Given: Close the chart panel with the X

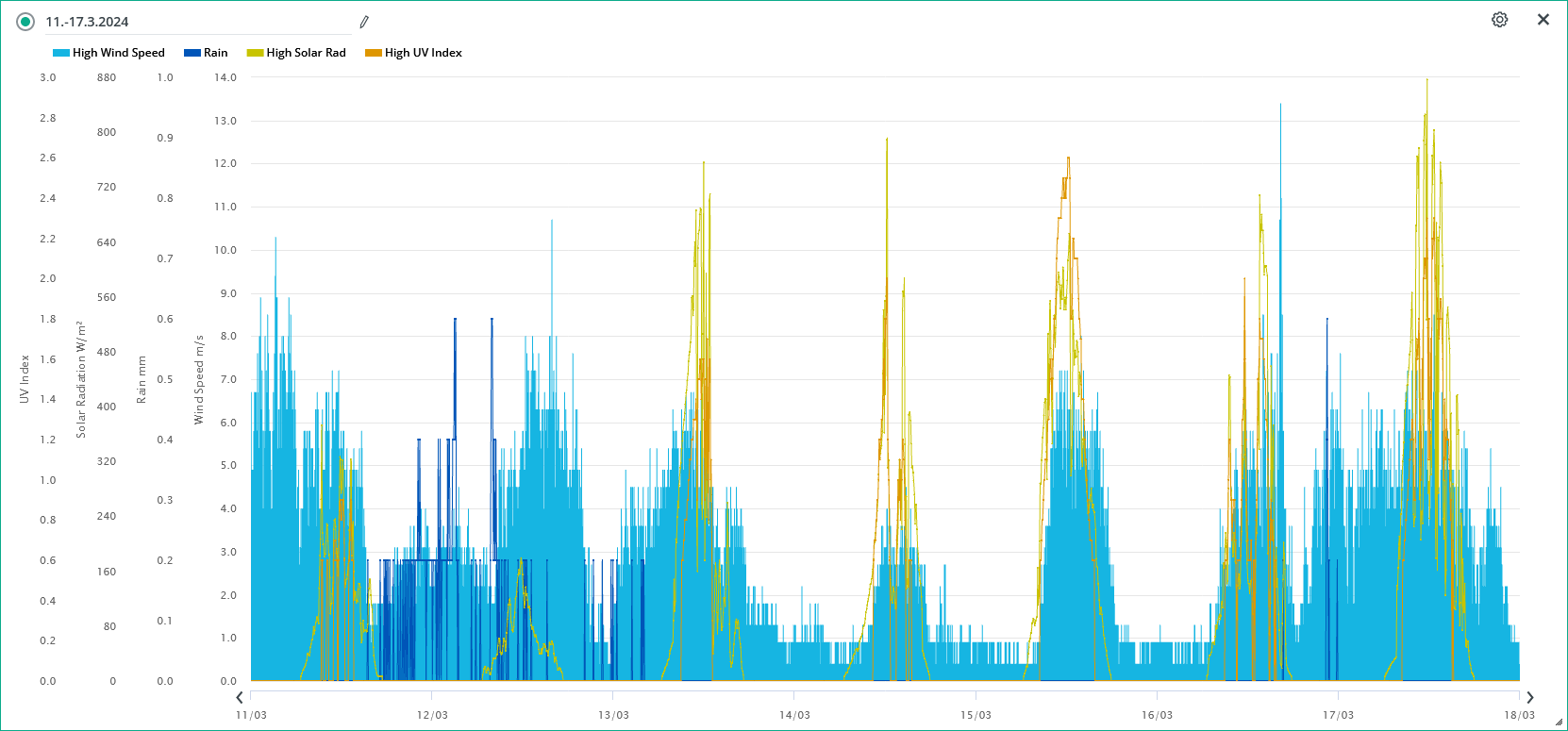Looking at the screenshot, I should (1543, 20).
